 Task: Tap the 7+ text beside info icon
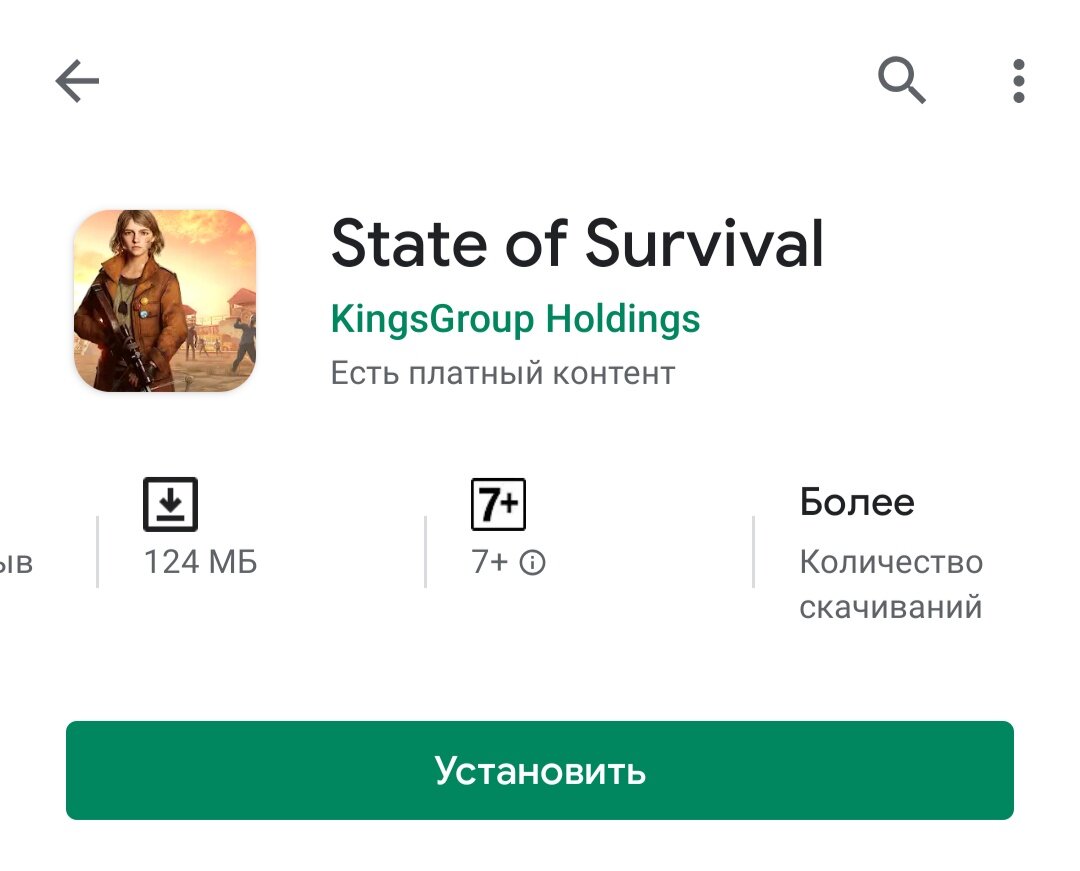(490, 562)
